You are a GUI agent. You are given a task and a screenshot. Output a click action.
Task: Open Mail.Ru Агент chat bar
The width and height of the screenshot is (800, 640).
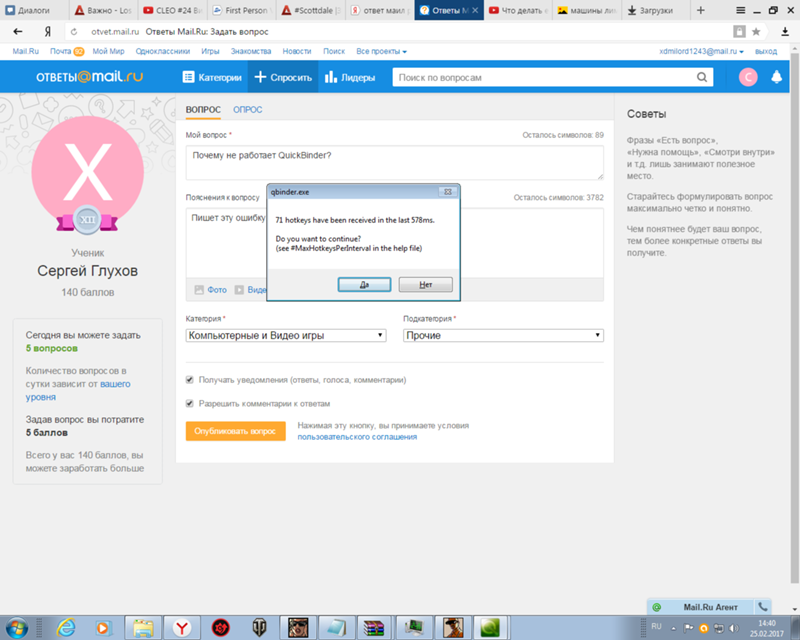click(x=710, y=607)
